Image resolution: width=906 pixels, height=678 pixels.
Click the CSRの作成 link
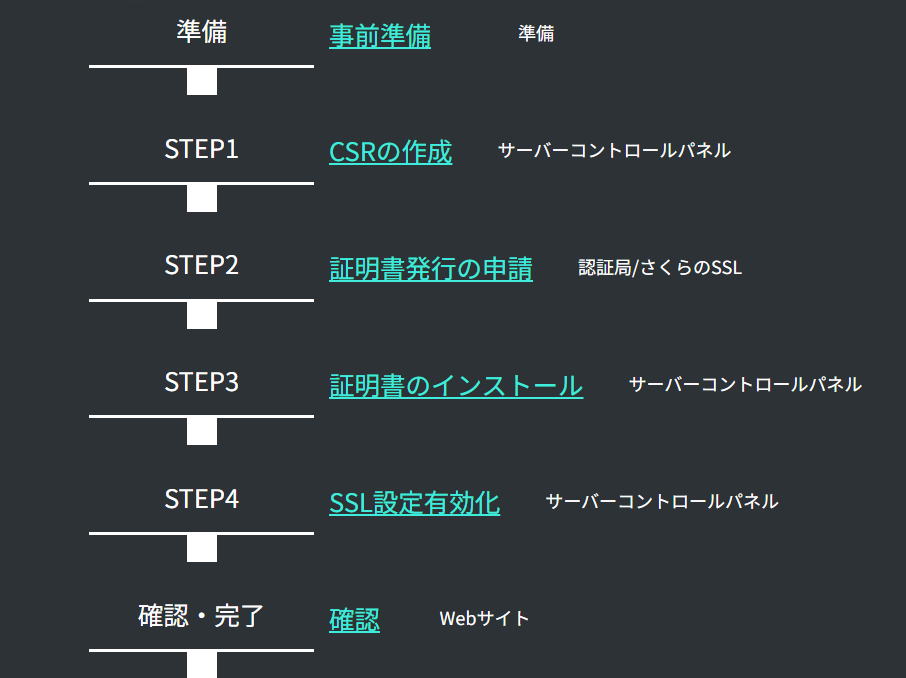click(390, 152)
